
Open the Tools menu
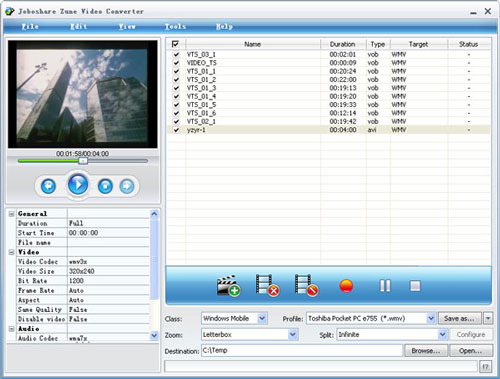tap(175, 26)
